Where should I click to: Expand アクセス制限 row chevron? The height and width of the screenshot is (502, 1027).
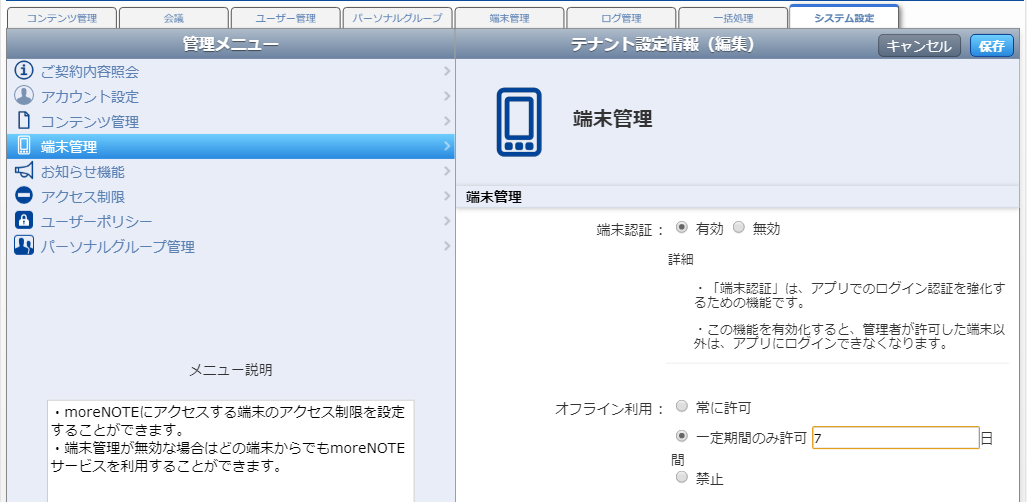(447, 196)
